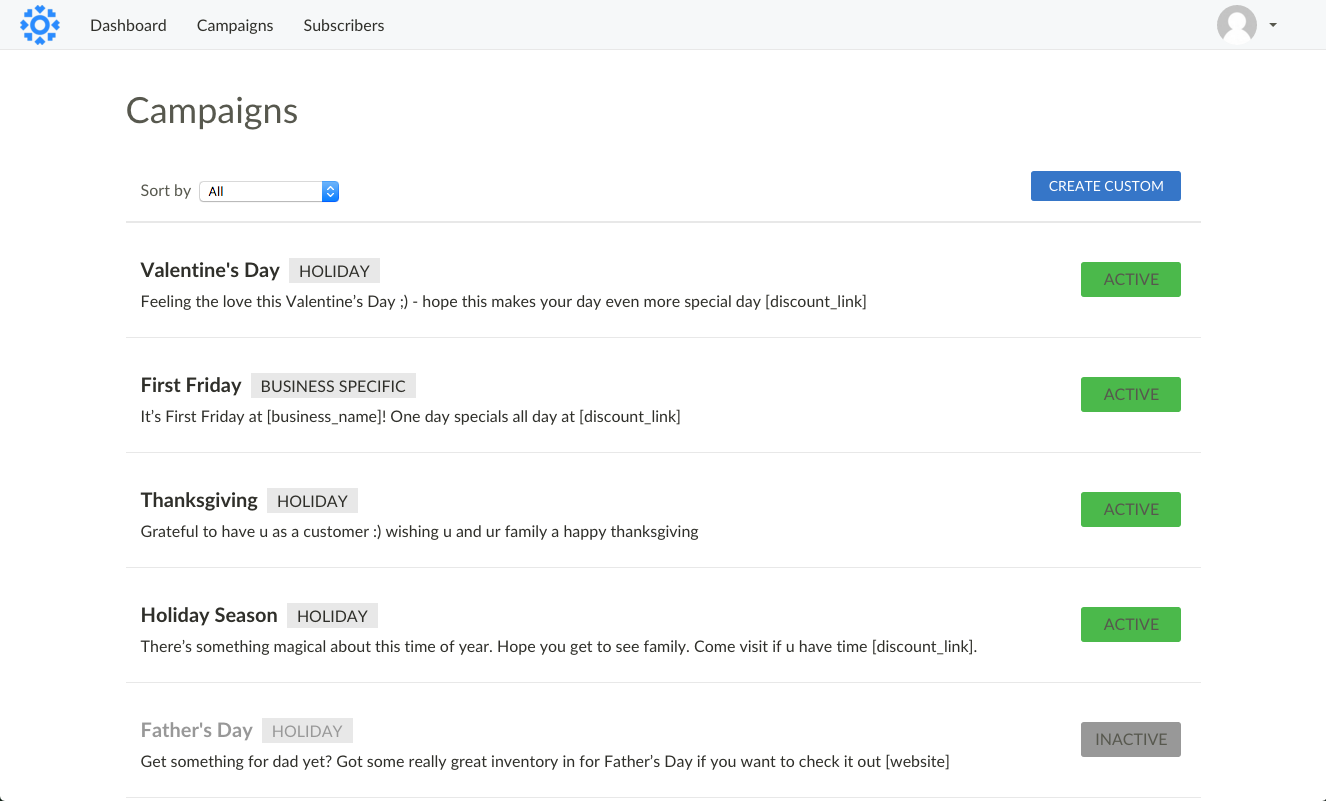Image resolution: width=1326 pixels, height=801 pixels.
Task: Navigate to Subscribers page
Action: click(344, 25)
